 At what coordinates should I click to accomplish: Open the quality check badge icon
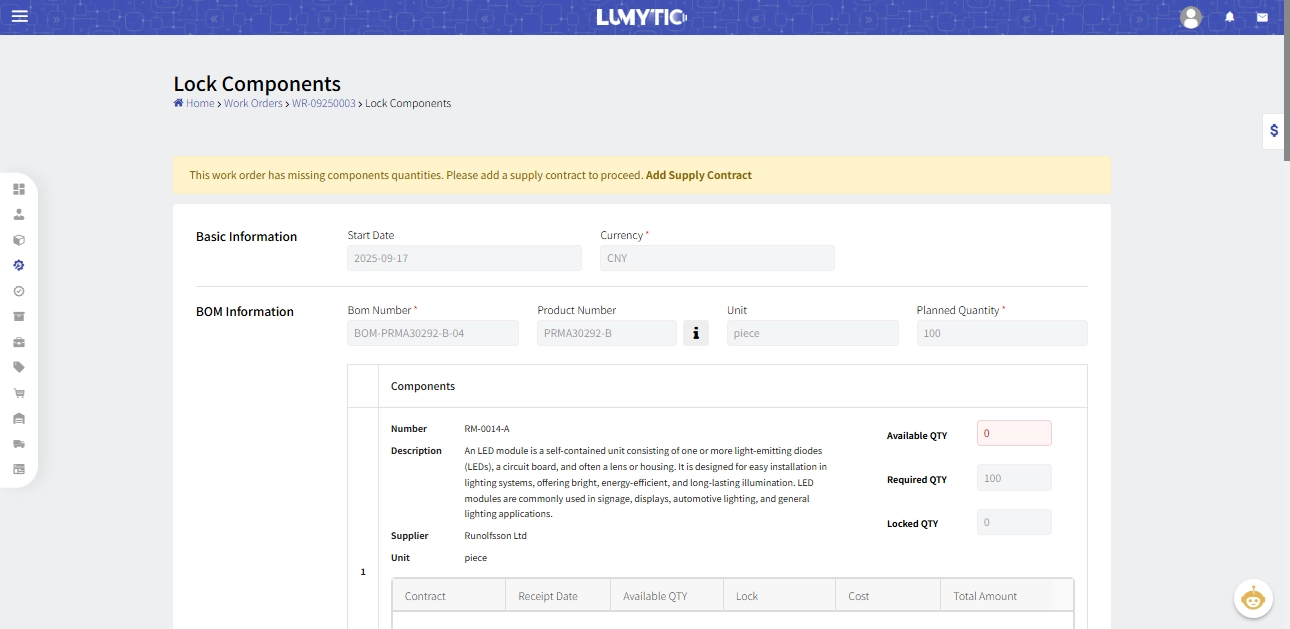(18, 291)
